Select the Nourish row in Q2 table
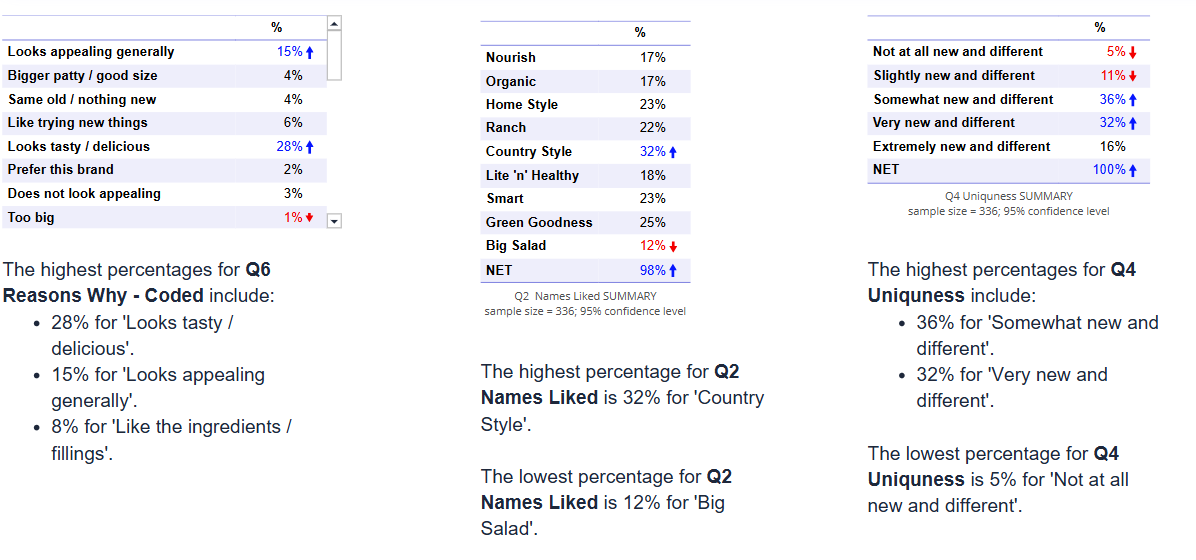The width and height of the screenshot is (1196, 560). [x=585, y=57]
